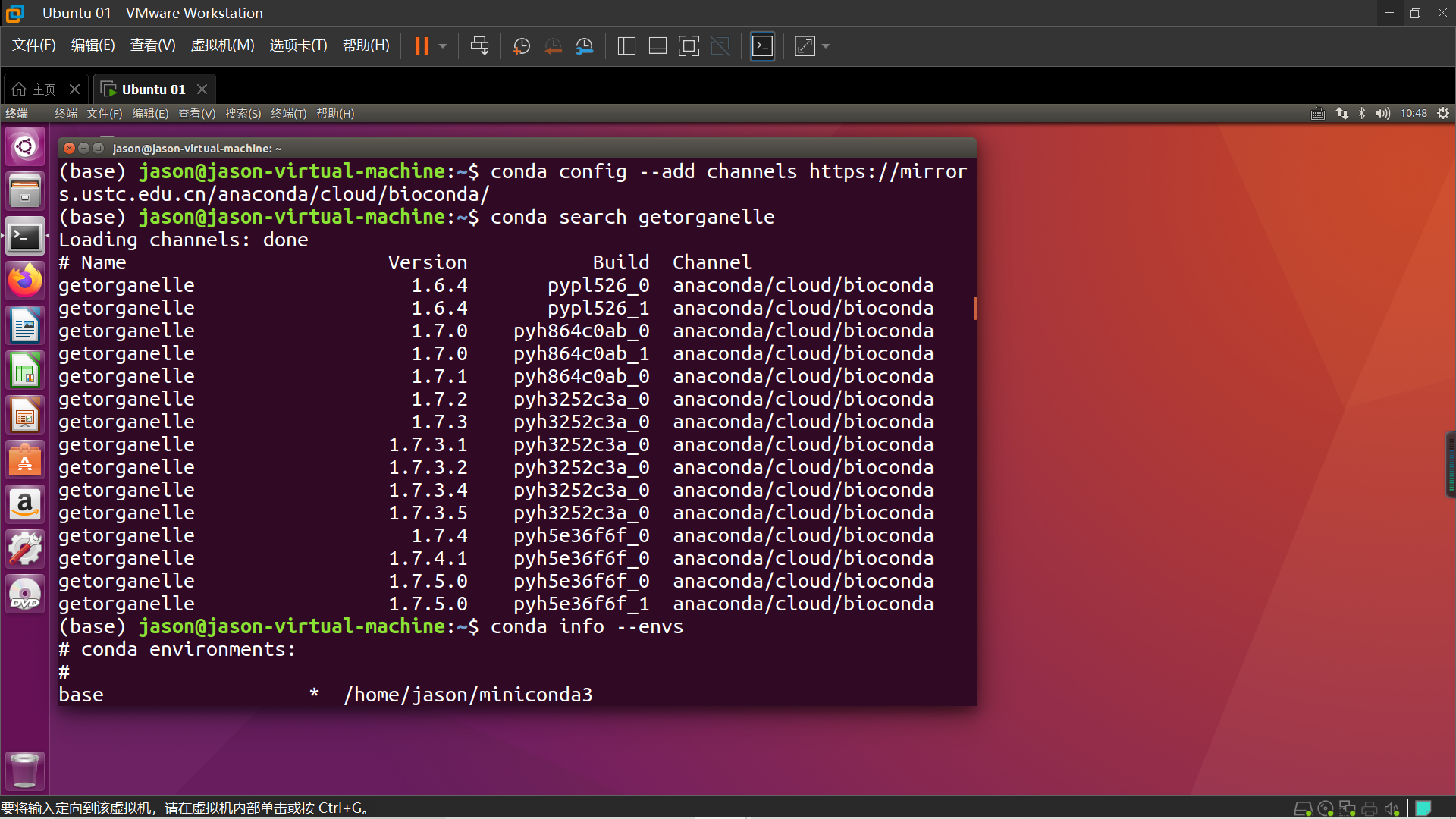
Task: Toggle Unity mode icon
Action: pos(720,46)
